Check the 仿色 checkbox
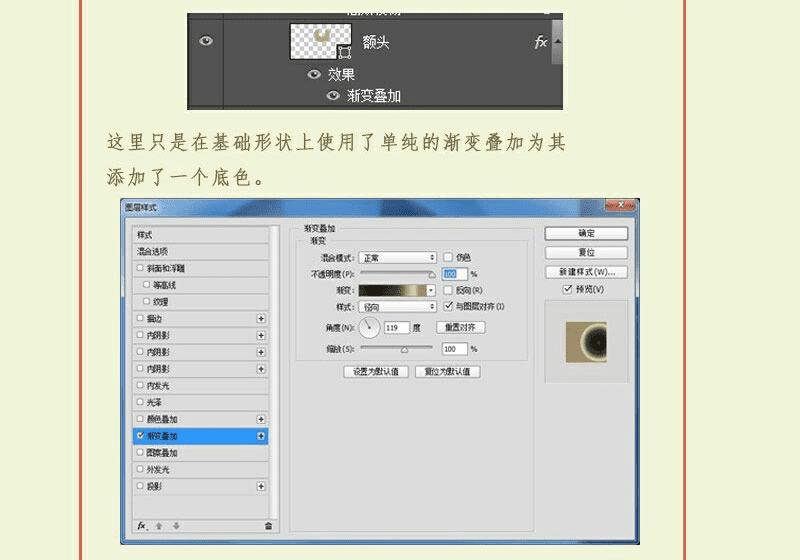Viewport: 800px width, 560px height. pyautogui.click(x=448, y=257)
